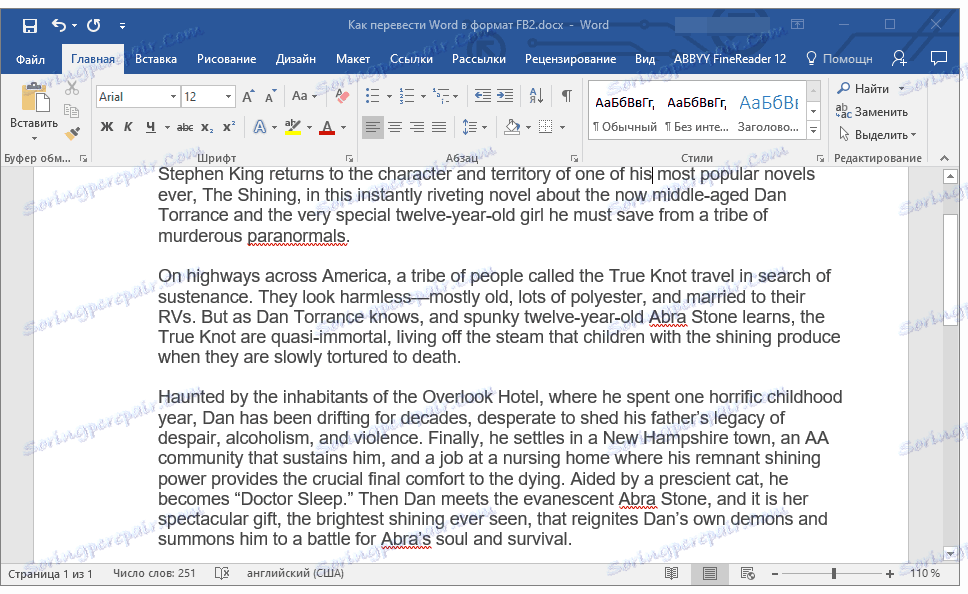
Task: Toggle bold formatting with the Ж button
Action: 107,127
